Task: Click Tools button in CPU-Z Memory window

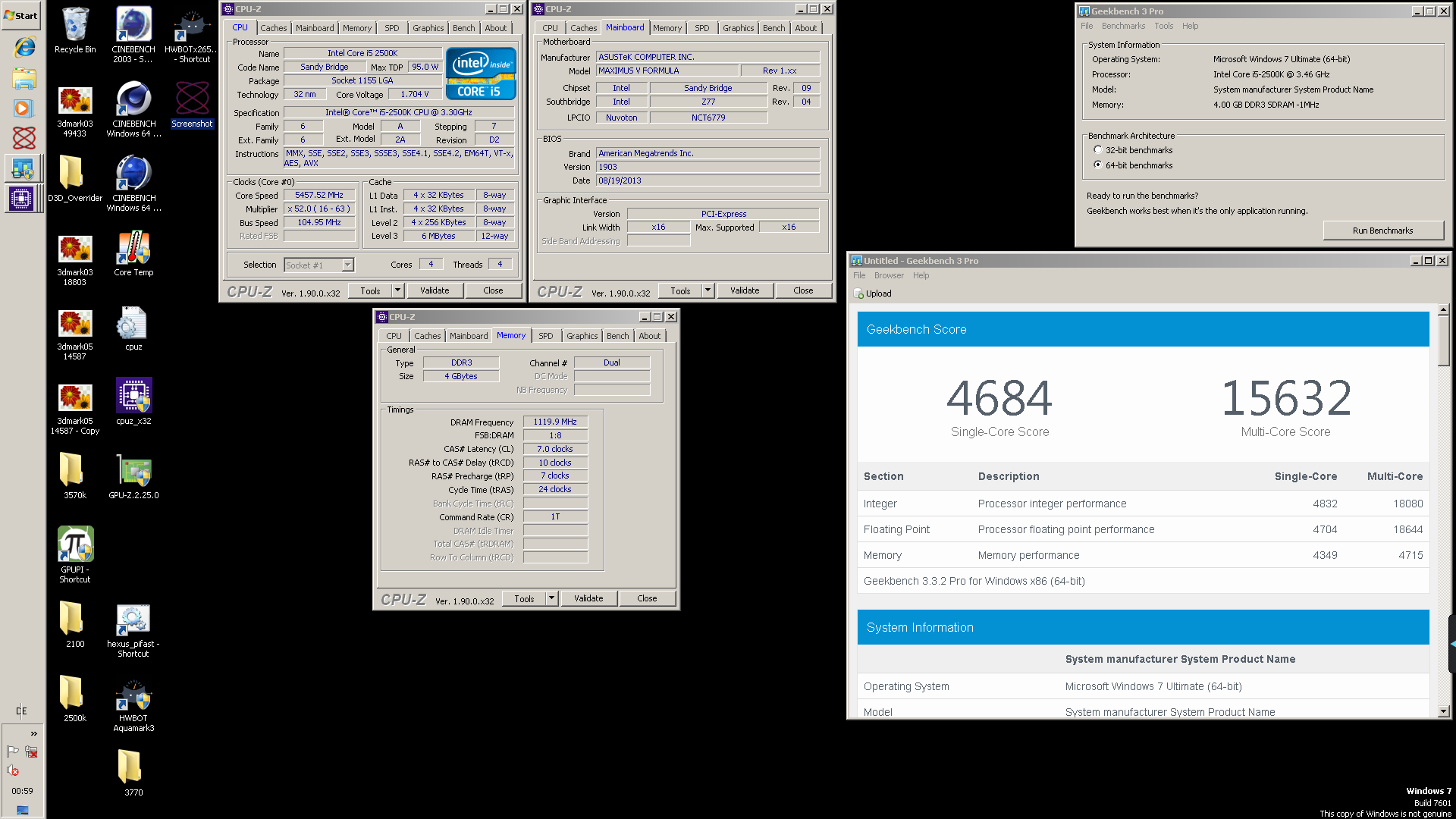Action: click(x=524, y=598)
